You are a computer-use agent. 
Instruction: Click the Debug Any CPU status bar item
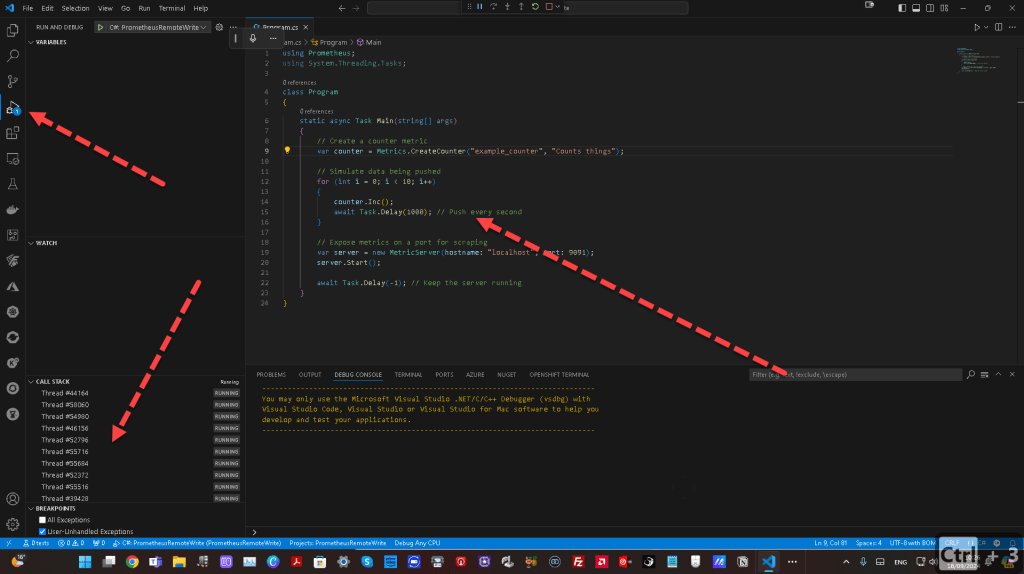coord(417,543)
